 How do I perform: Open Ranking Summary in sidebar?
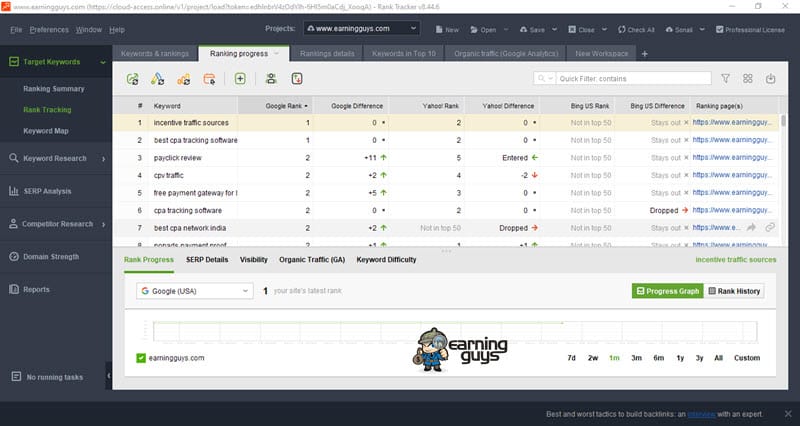(54, 89)
